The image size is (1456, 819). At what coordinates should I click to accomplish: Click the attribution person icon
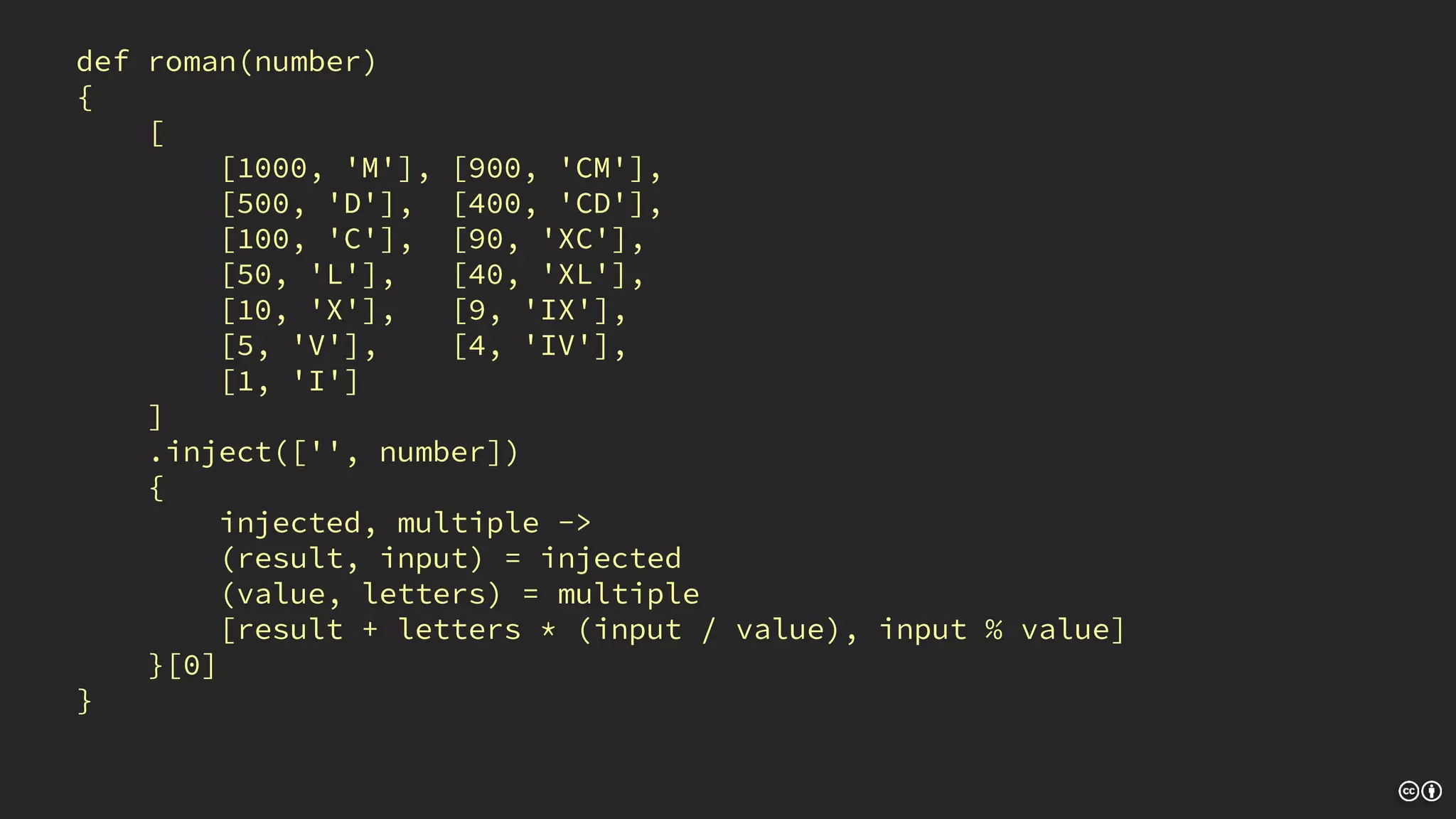tap(1432, 791)
